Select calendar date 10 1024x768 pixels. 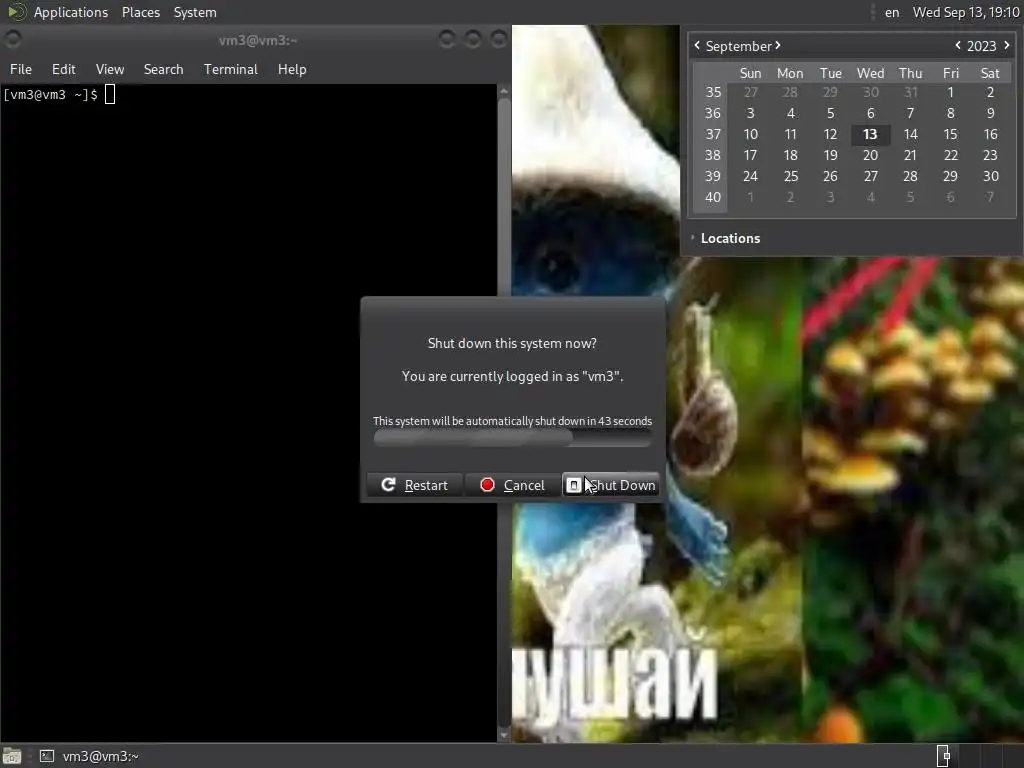(750, 134)
